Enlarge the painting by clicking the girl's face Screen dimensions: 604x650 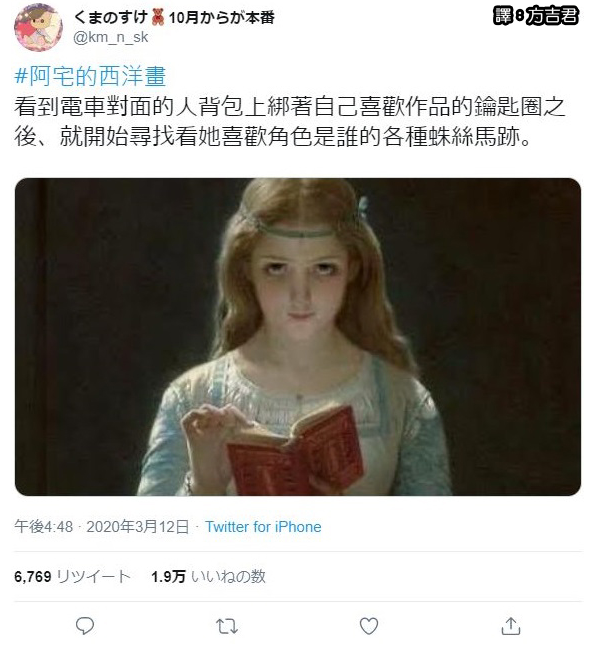tap(301, 286)
